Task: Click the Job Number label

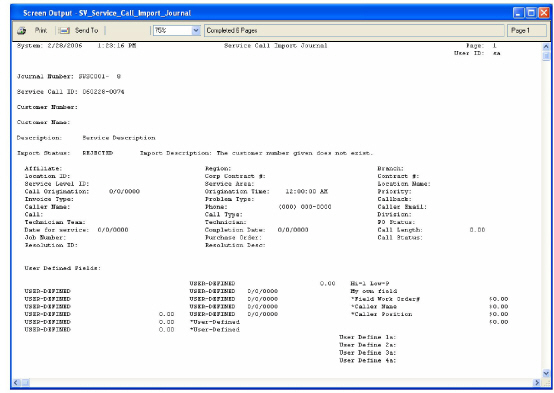Action: tap(45, 237)
